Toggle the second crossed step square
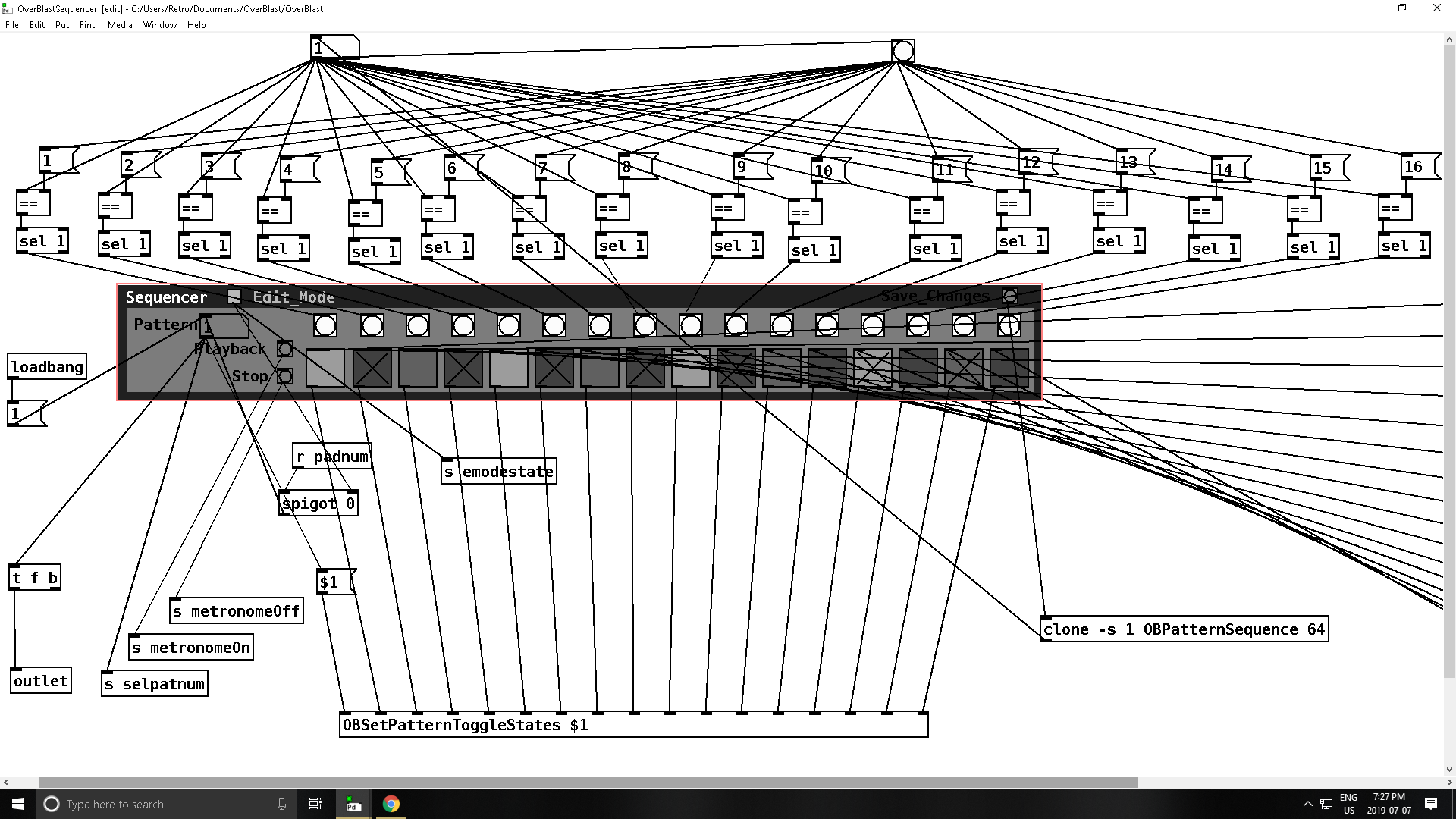Image resolution: width=1456 pixels, height=819 pixels. point(372,368)
